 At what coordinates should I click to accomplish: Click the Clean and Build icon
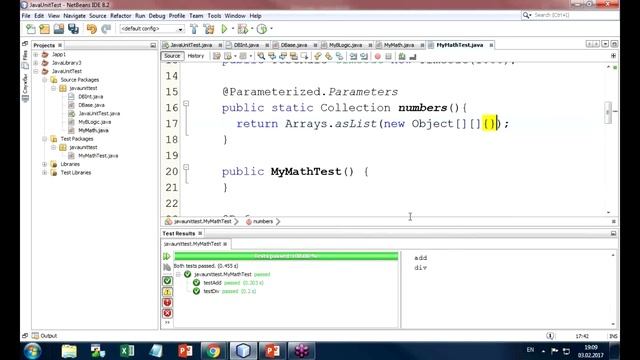(x=209, y=29)
